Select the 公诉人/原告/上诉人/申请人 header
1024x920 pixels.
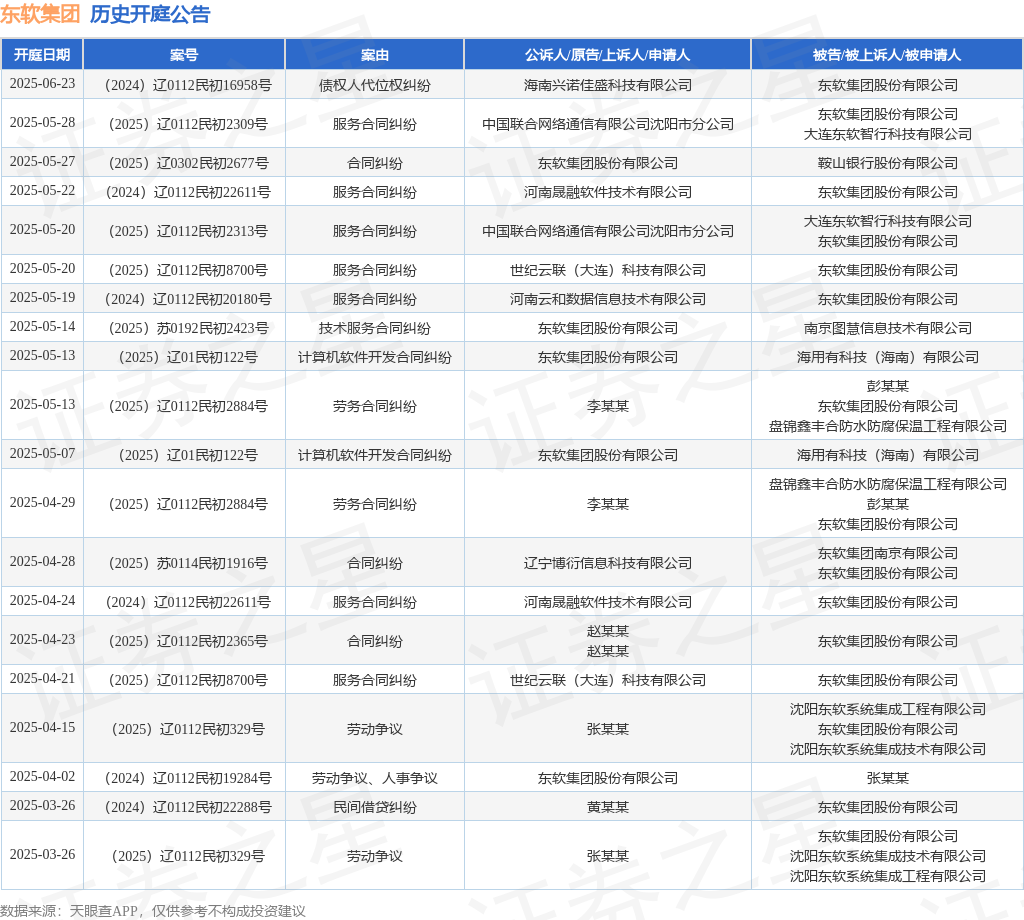coord(607,55)
